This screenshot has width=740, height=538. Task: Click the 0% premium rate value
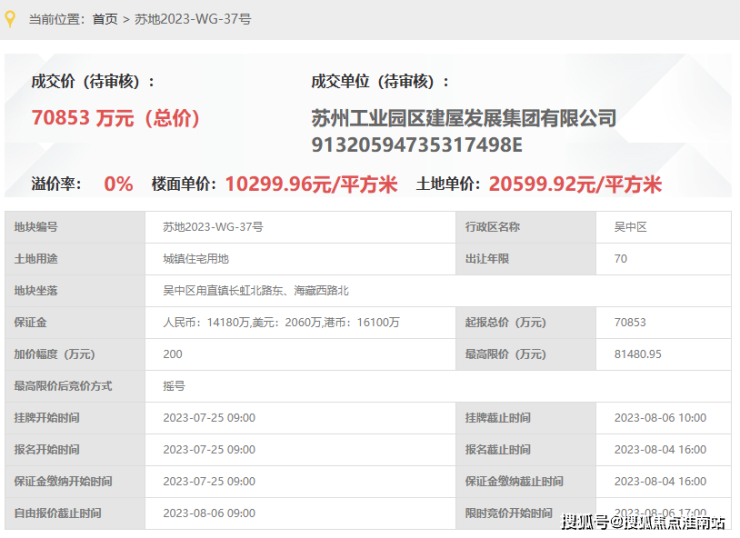118,184
